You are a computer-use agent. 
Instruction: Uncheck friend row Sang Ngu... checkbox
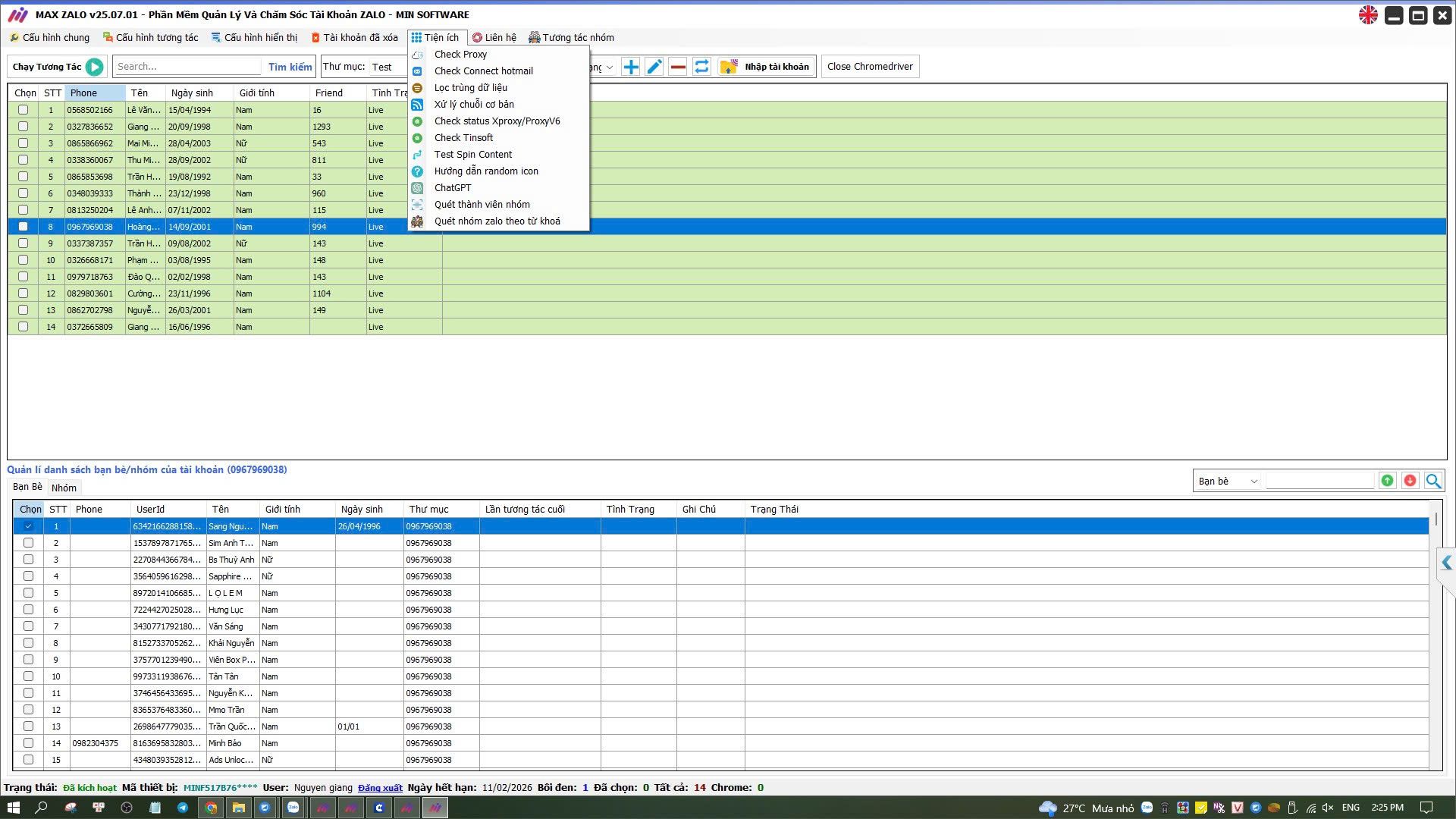28,526
